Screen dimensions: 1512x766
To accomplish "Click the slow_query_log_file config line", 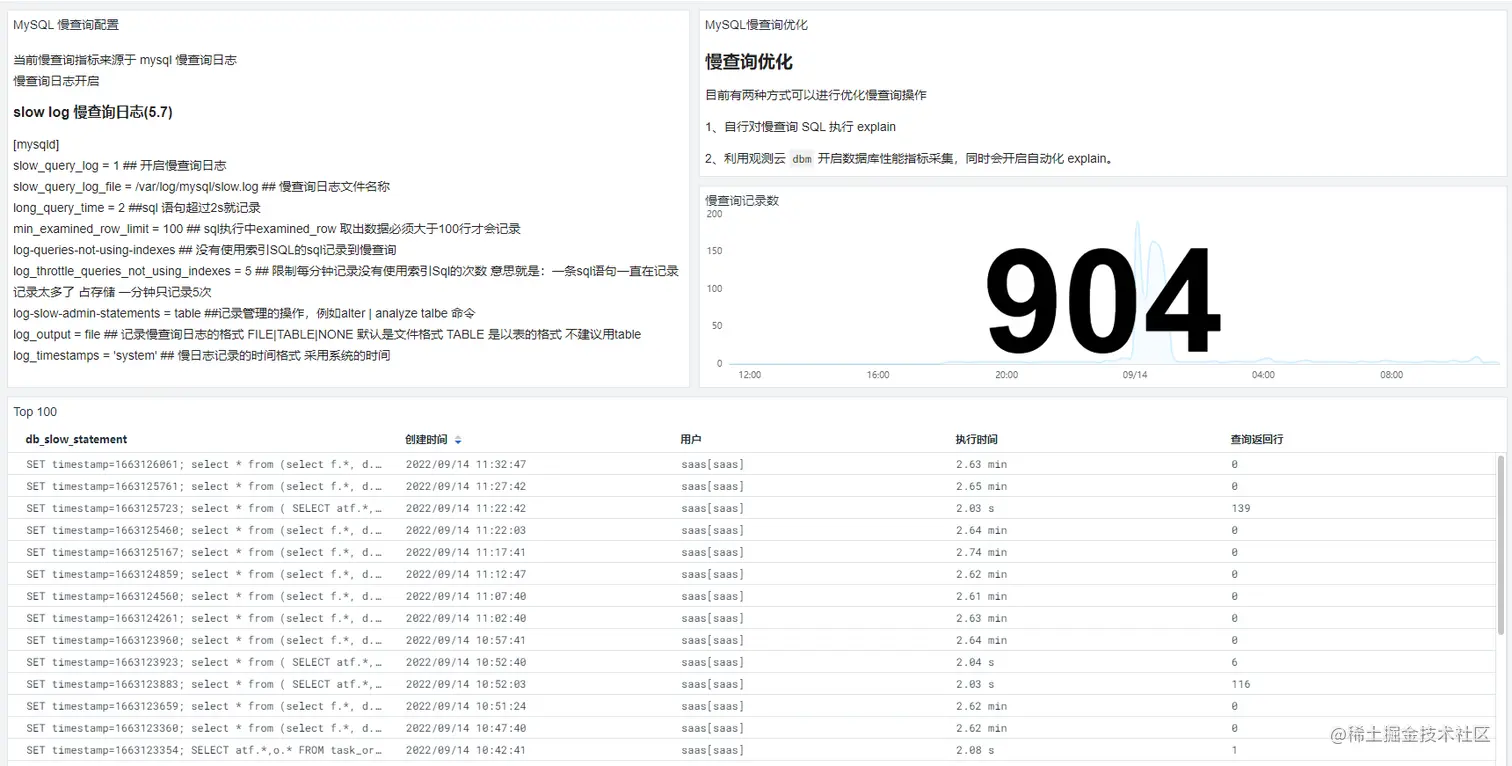I will [201, 186].
